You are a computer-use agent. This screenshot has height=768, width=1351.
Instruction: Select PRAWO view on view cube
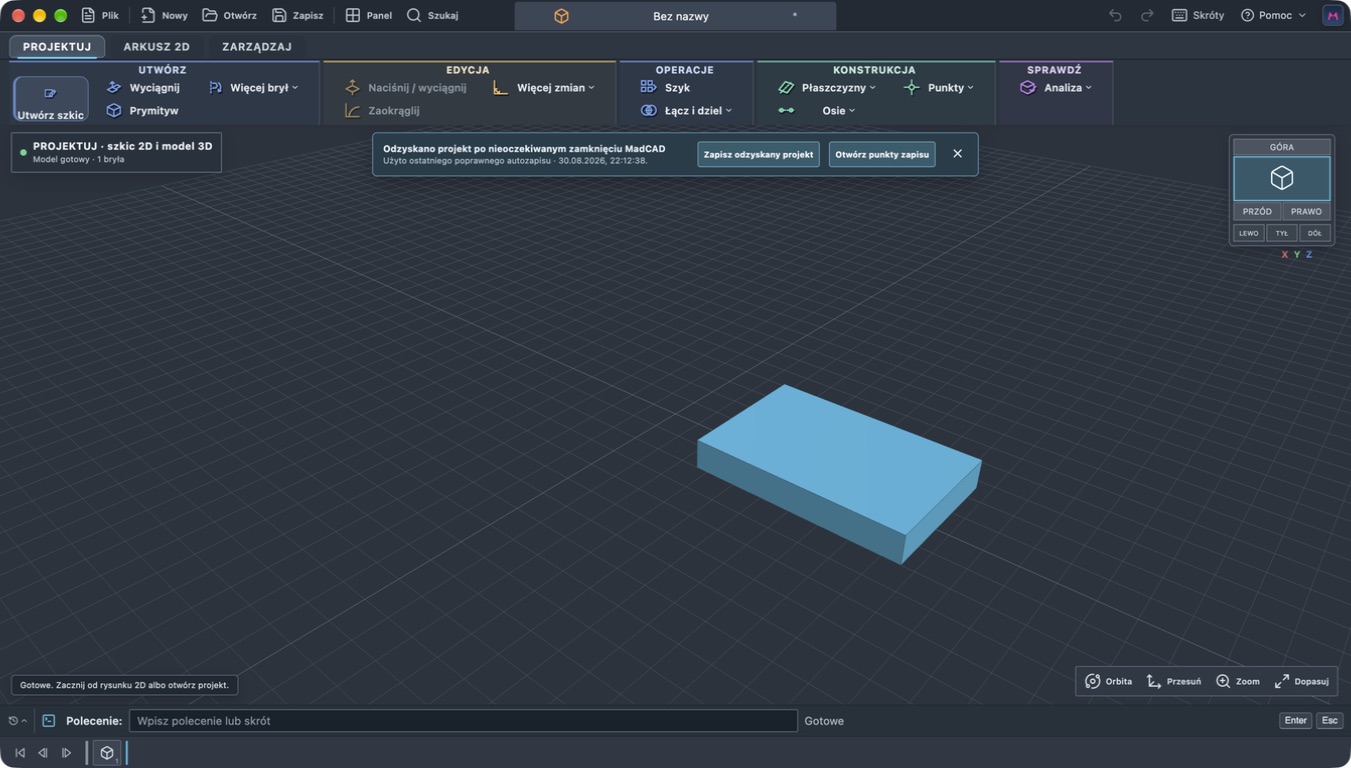point(1306,212)
